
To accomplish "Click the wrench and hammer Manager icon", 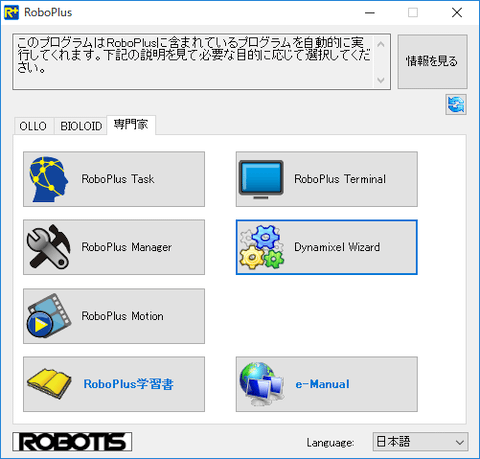I will coord(49,247).
